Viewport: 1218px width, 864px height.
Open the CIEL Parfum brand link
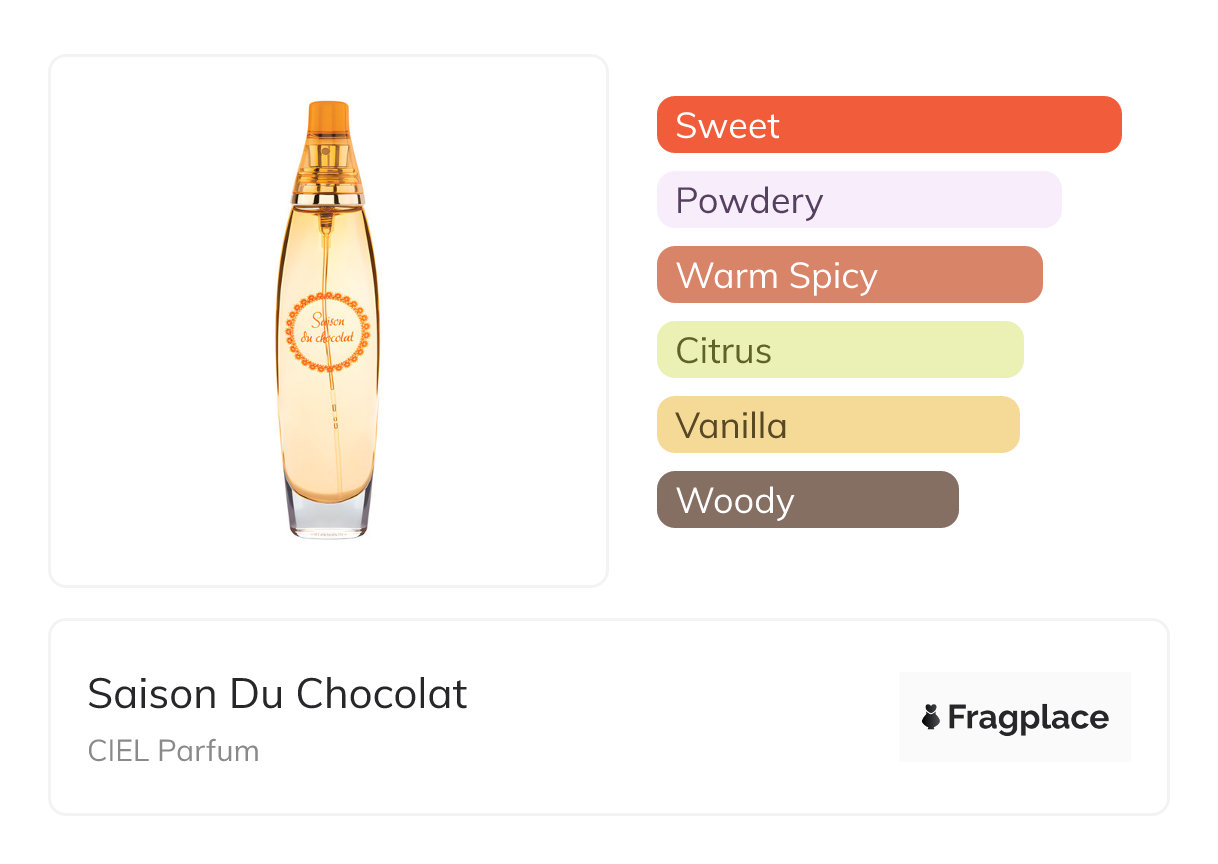(x=173, y=751)
